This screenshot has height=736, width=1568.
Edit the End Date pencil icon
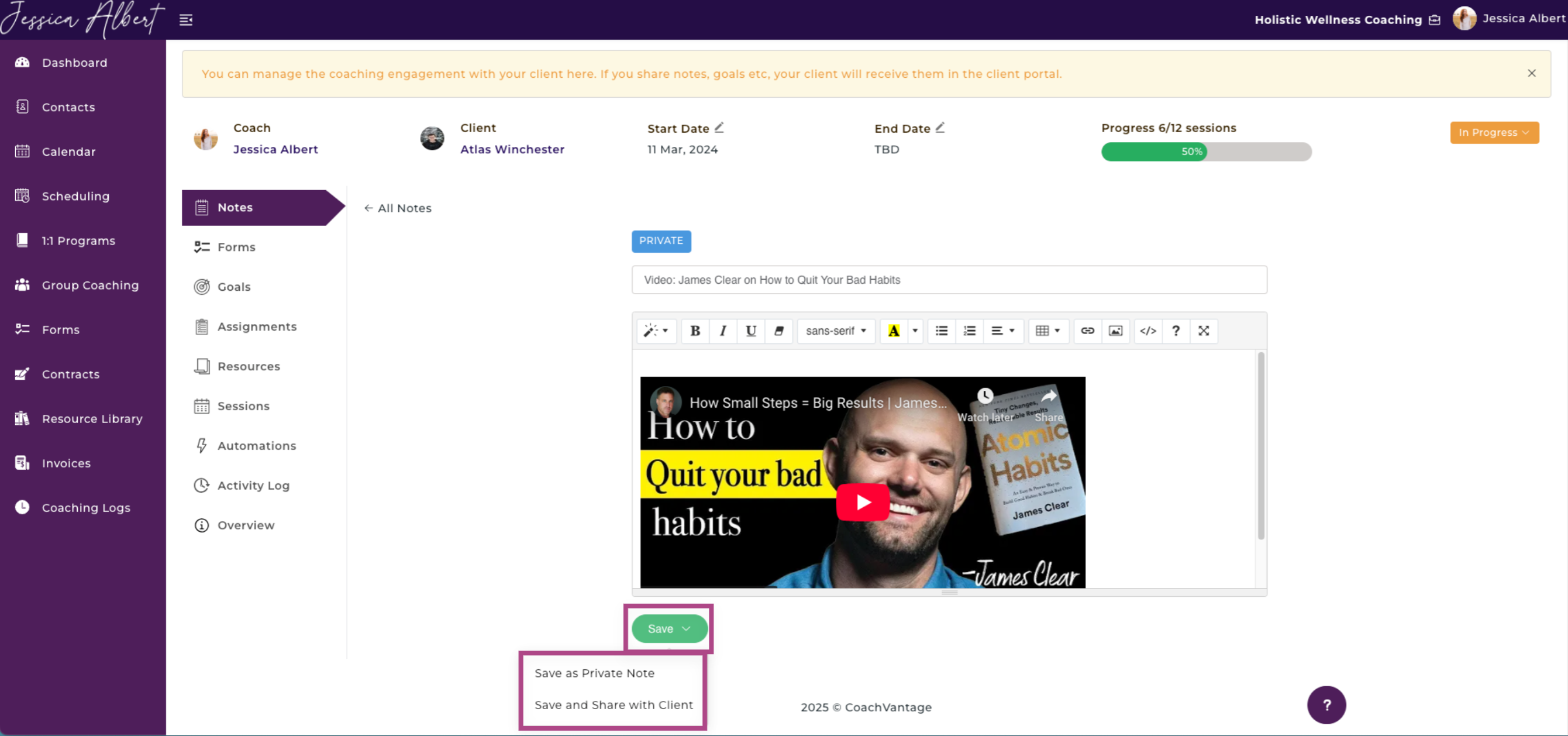pyautogui.click(x=940, y=127)
